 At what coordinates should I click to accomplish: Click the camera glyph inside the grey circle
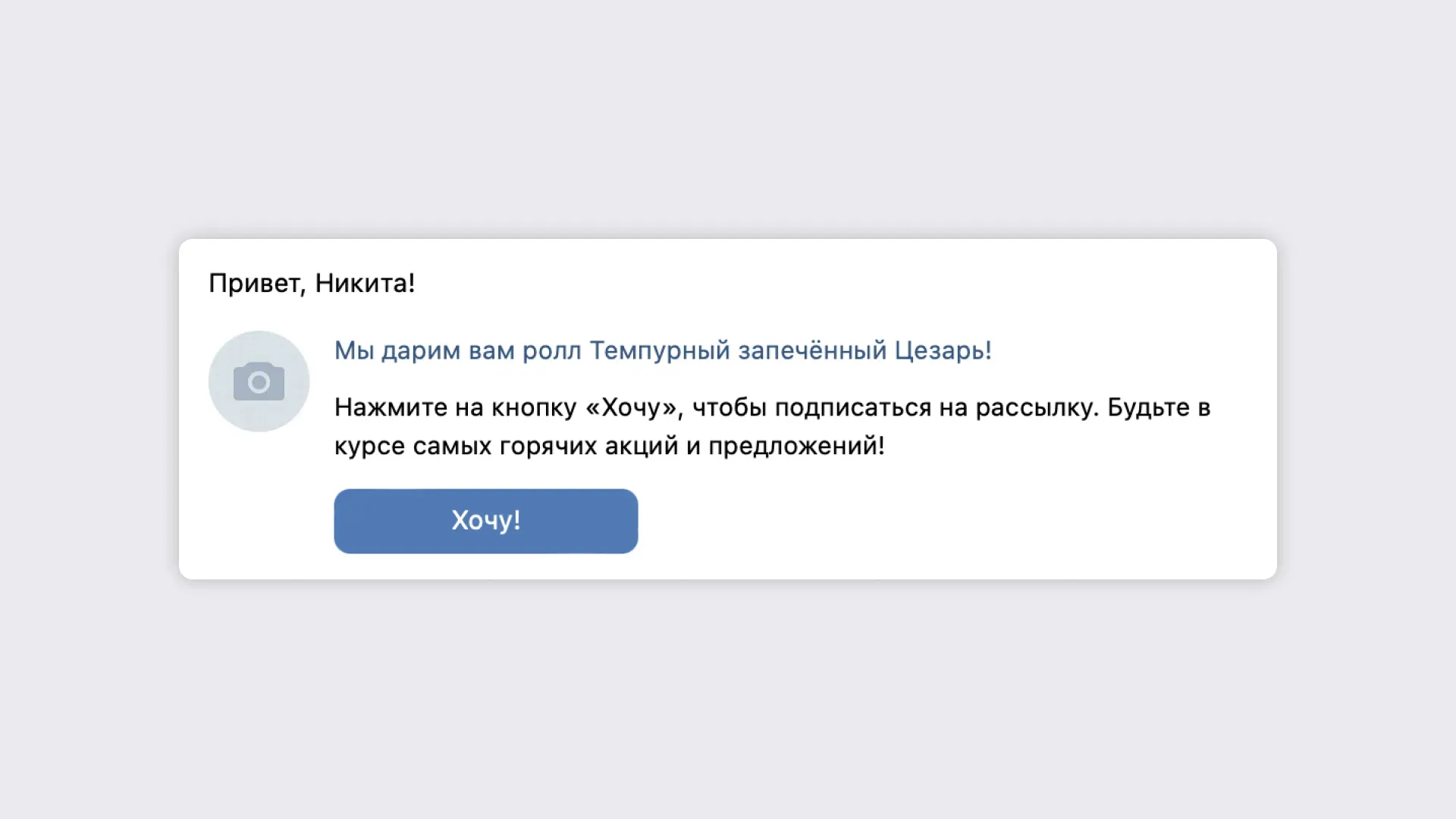(258, 381)
